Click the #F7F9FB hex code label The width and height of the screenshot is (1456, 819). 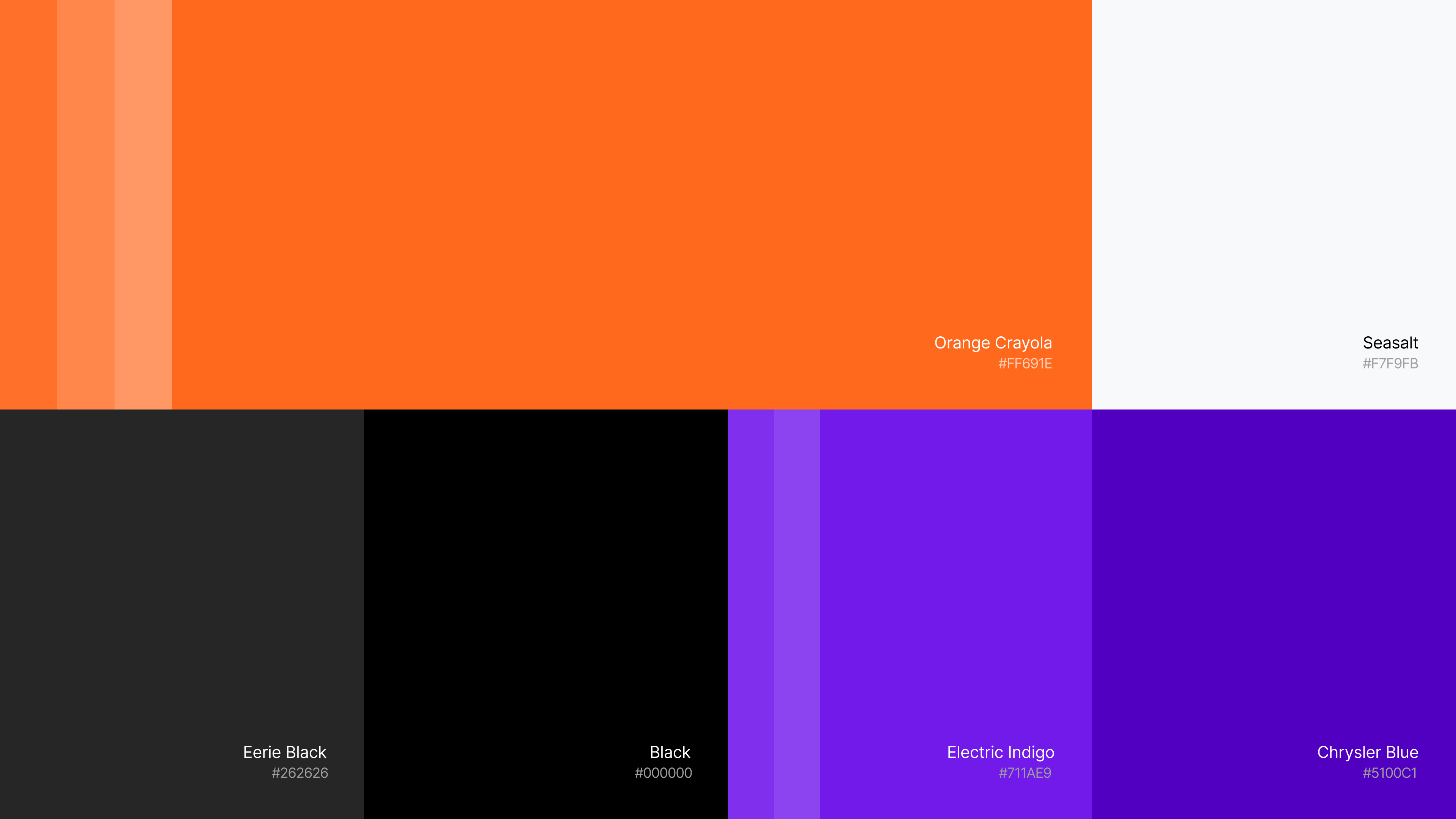pyautogui.click(x=1390, y=364)
